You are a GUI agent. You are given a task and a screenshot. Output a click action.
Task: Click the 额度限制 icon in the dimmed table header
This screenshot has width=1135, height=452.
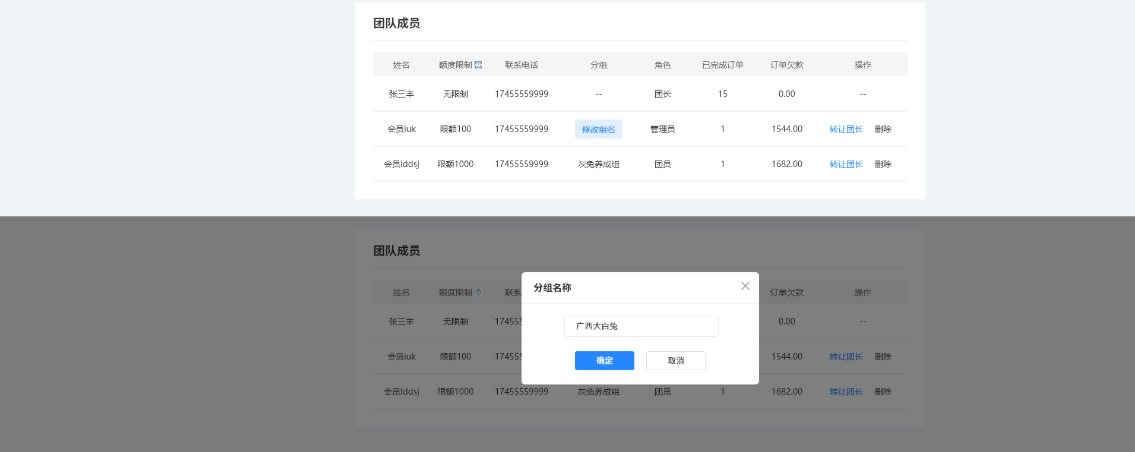(x=478, y=293)
